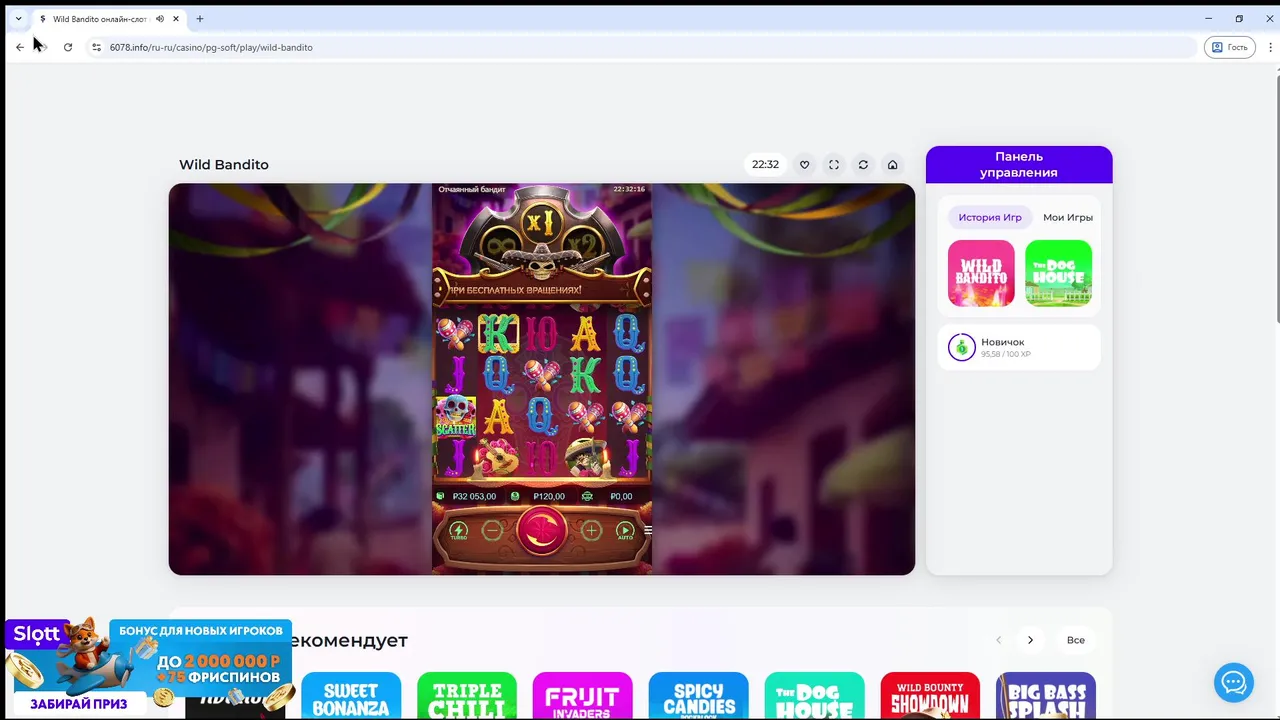Mute the tab via the speaker icon
The height and width of the screenshot is (720, 1280).
[x=160, y=19]
